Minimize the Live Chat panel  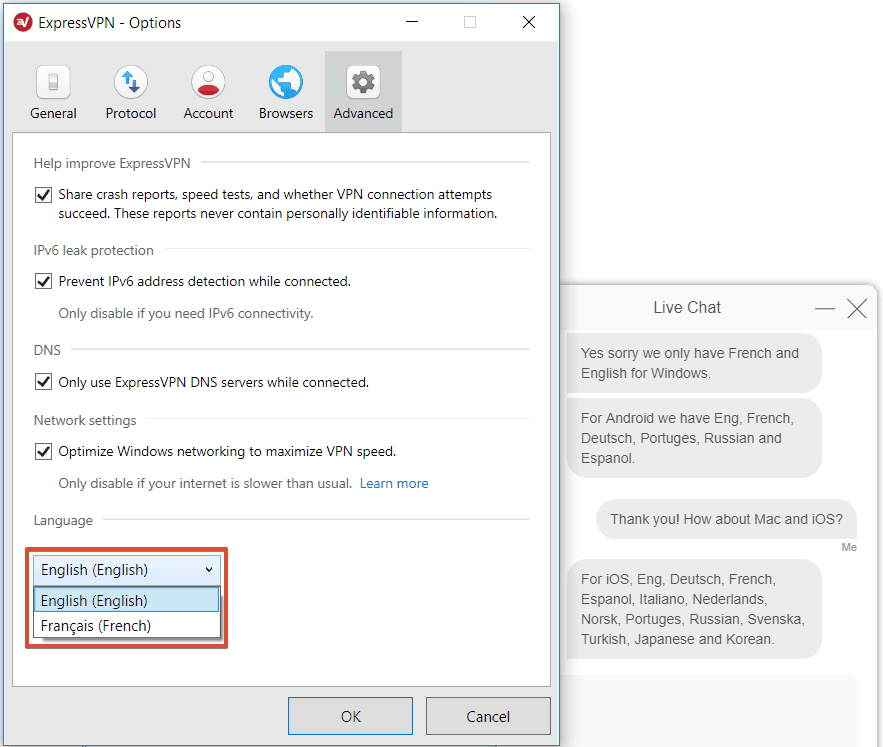(824, 308)
